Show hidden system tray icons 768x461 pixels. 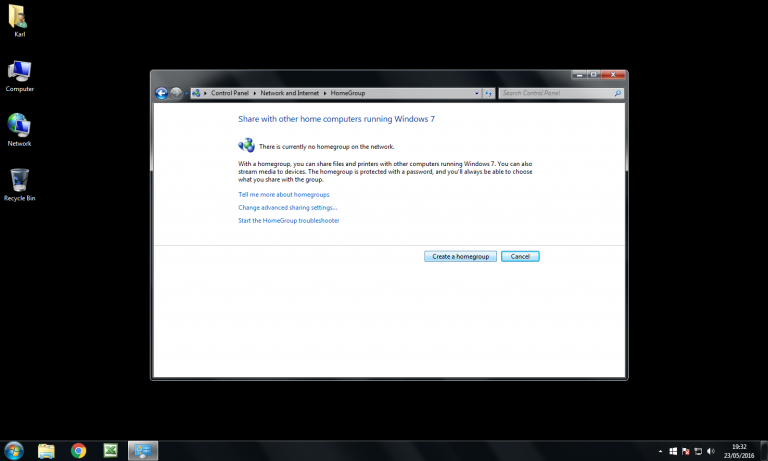tap(661, 451)
